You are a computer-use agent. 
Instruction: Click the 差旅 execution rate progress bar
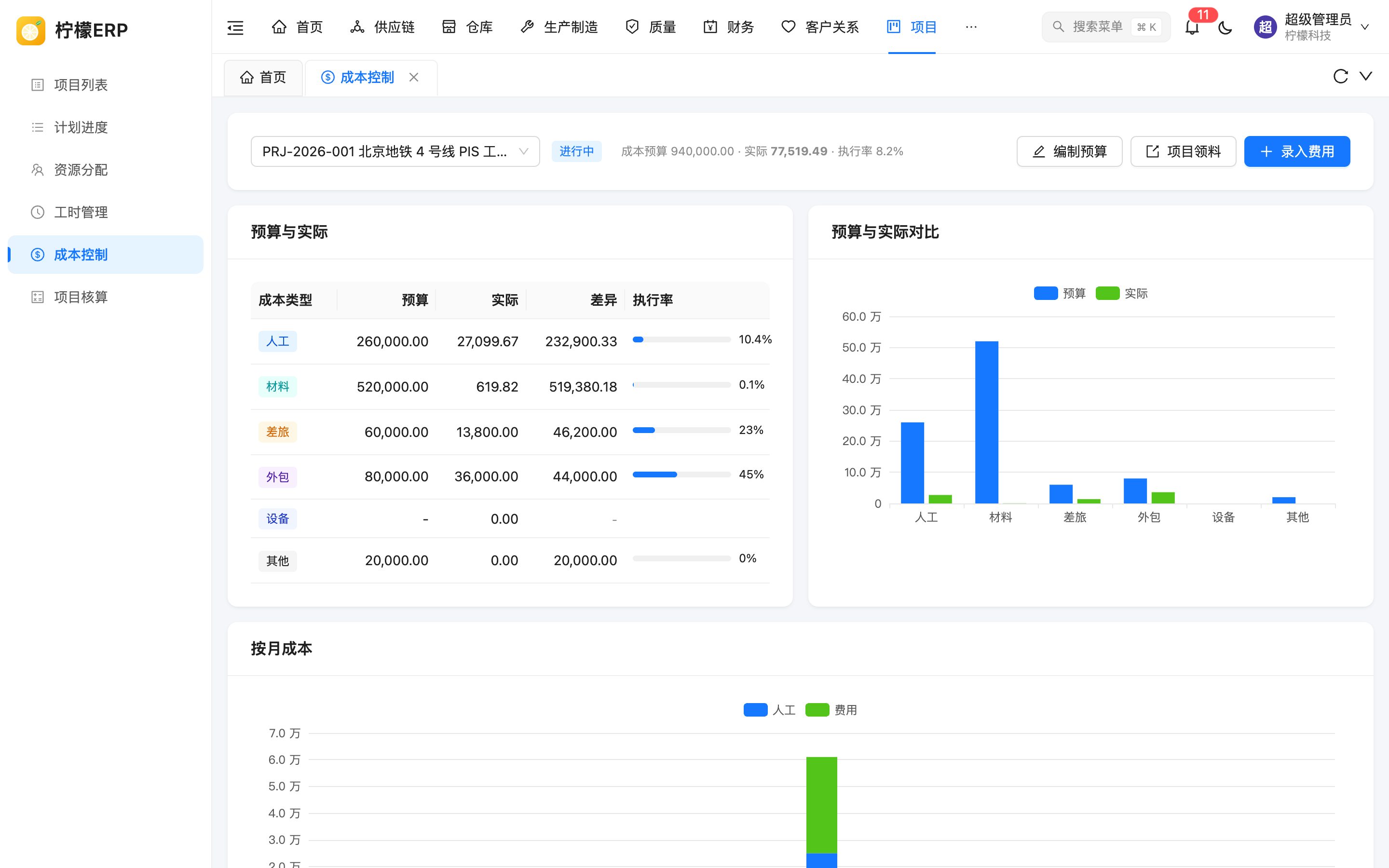click(x=681, y=430)
